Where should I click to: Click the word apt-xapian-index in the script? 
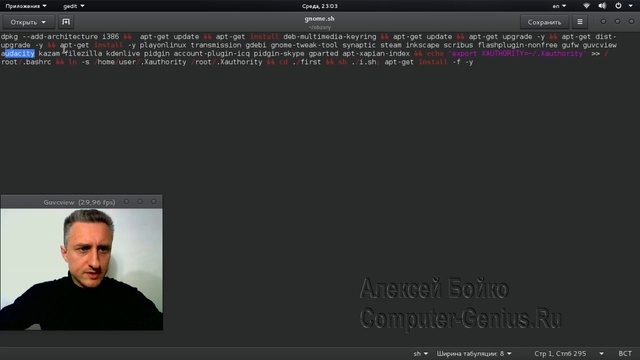coord(376,53)
